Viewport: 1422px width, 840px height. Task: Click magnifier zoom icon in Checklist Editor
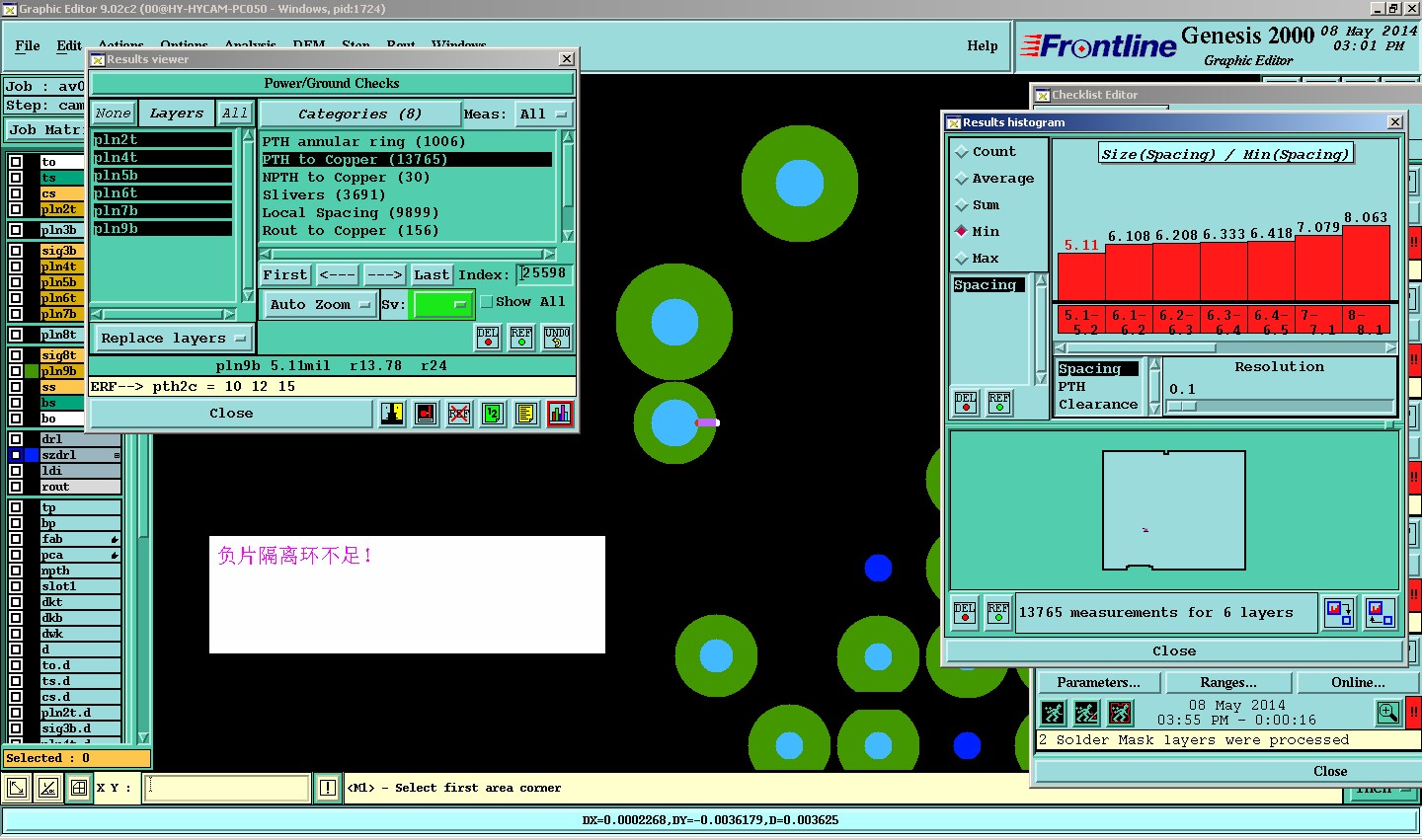tap(1388, 712)
